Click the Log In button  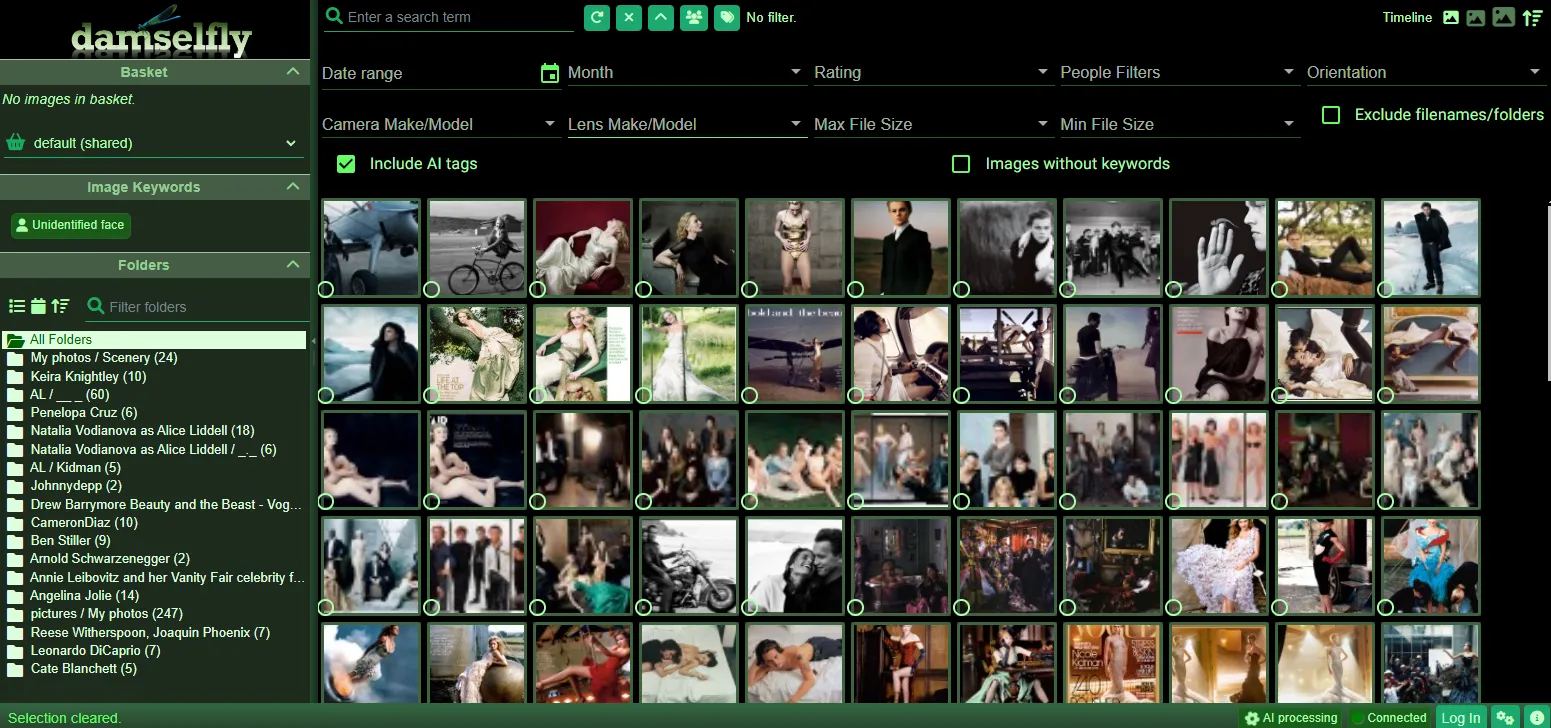coord(1460,717)
